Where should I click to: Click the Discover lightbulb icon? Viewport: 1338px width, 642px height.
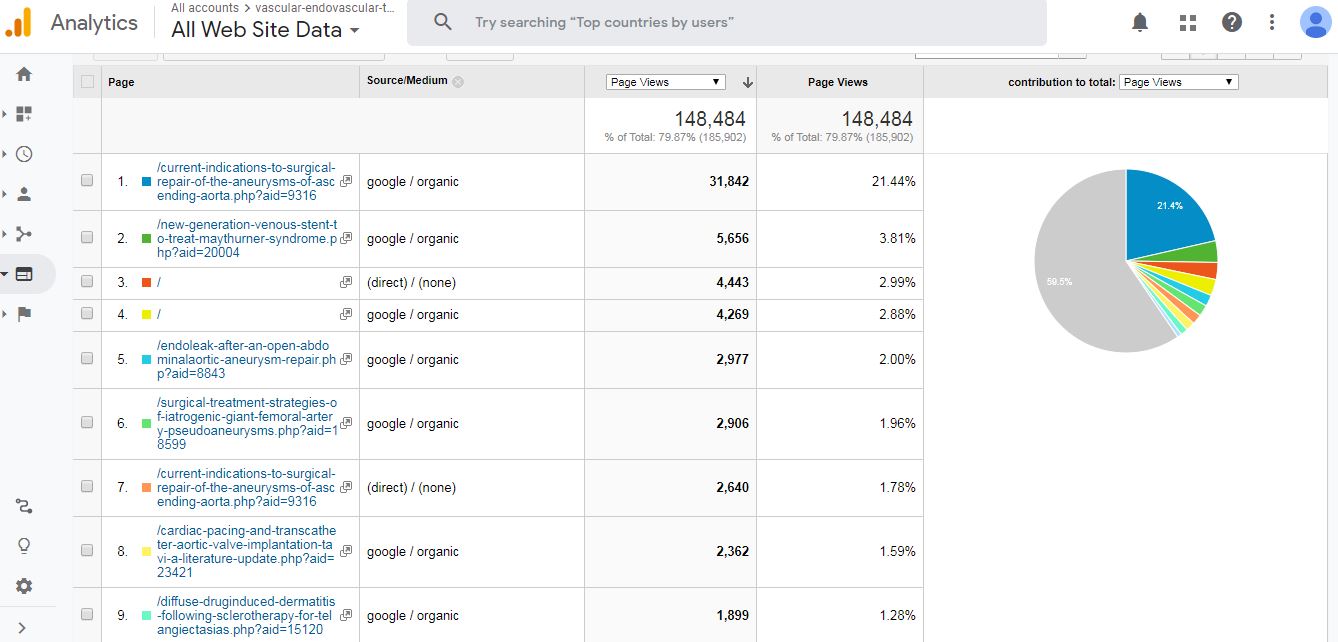(x=24, y=546)
